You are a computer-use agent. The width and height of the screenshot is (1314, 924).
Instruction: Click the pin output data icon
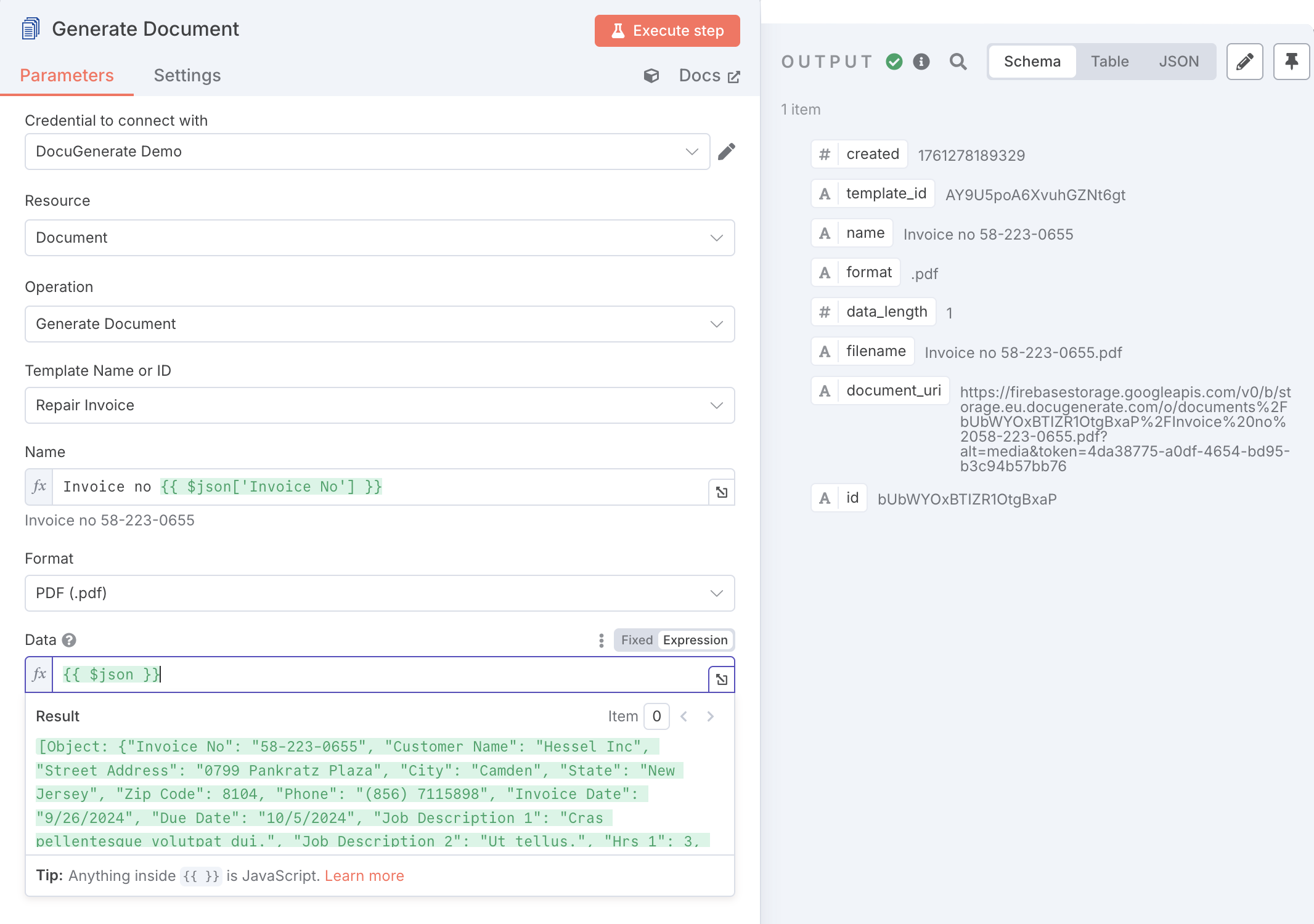coord(1291,62)
